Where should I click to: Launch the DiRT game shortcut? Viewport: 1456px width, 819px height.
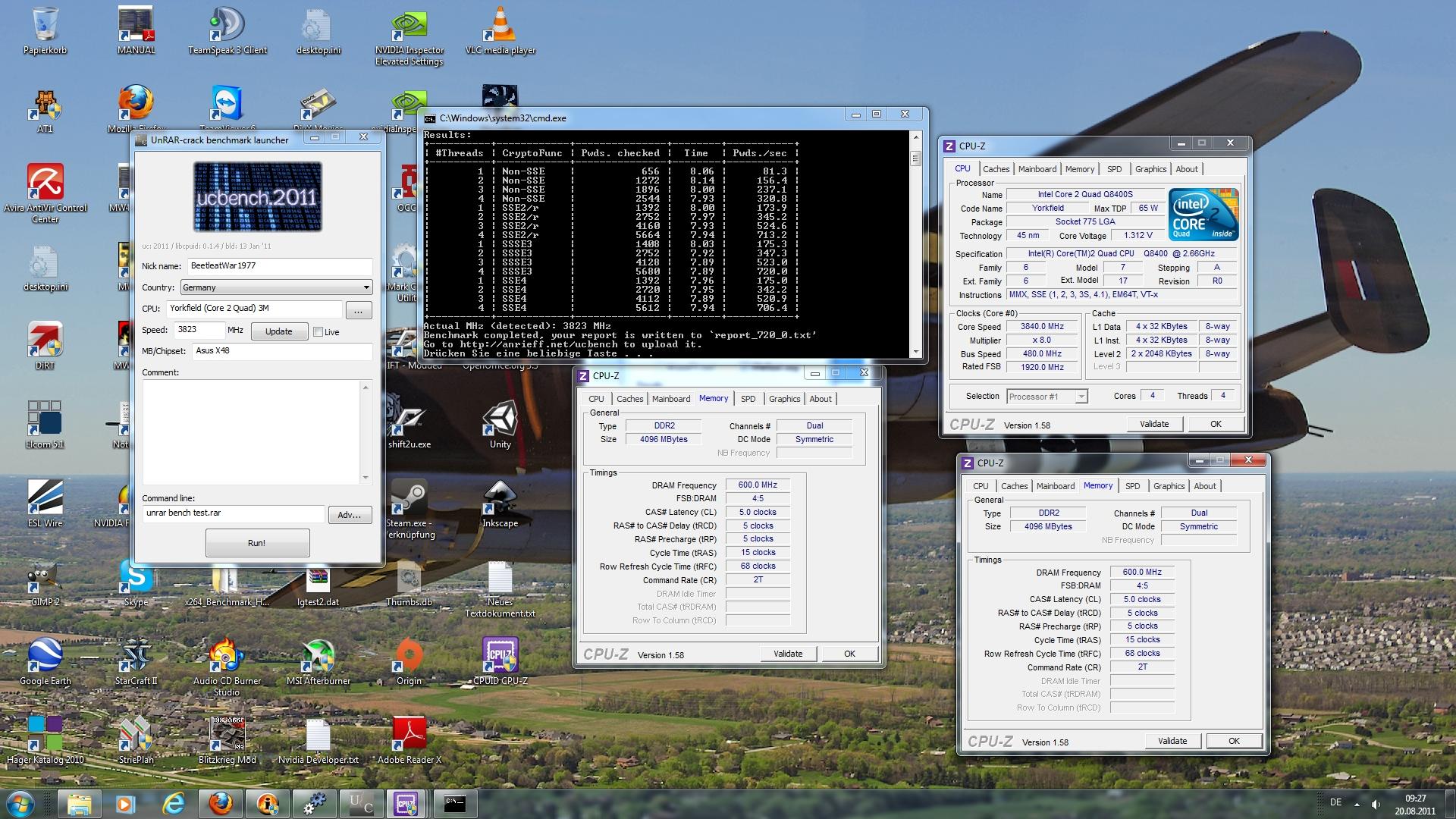click(x=45, y=345)
